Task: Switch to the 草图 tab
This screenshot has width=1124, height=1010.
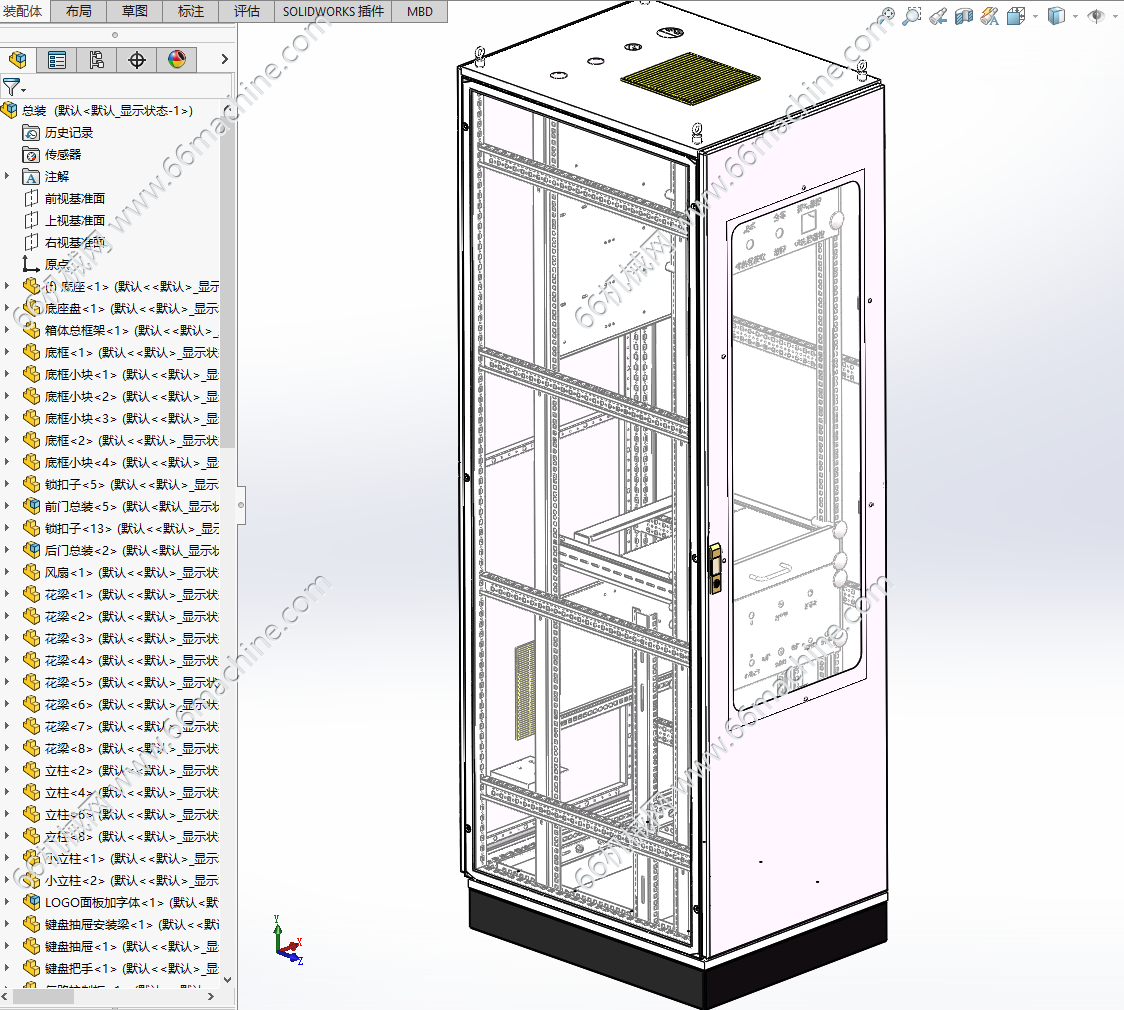Action: [x=135, y=11]
